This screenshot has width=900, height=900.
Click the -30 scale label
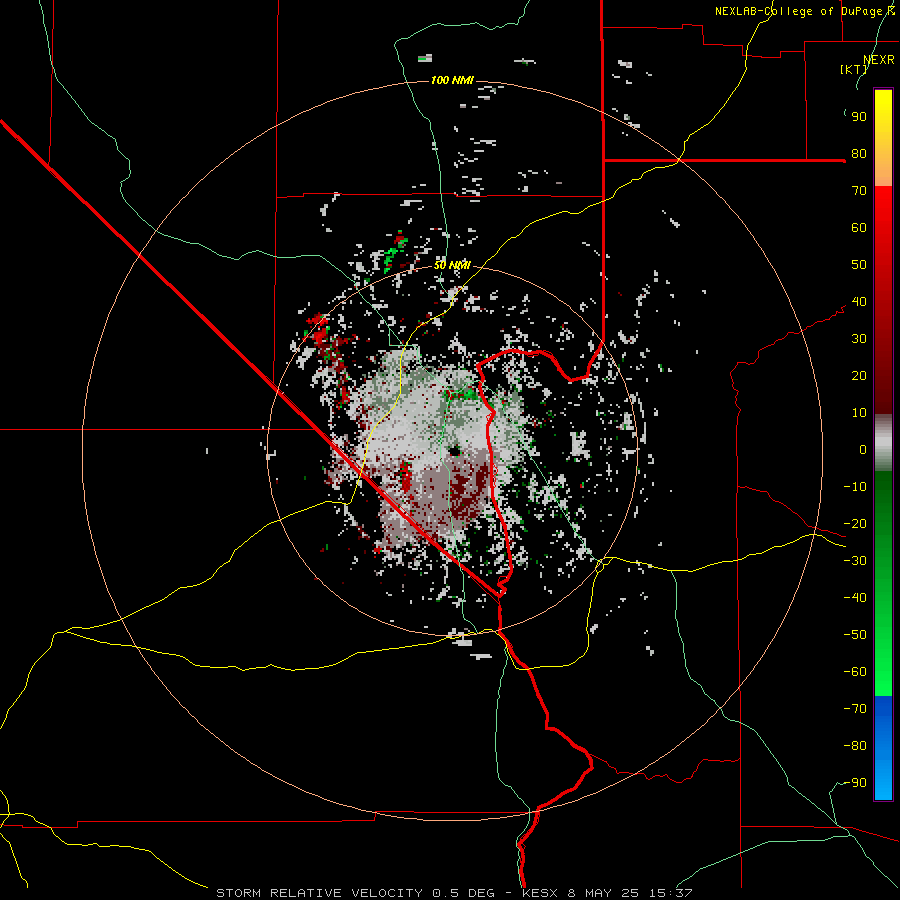tap(855, 561)
